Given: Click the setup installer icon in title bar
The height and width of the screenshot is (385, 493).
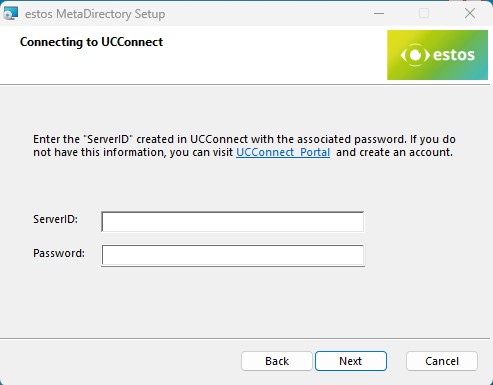Looking at the screenshot, I should [11, 13].
